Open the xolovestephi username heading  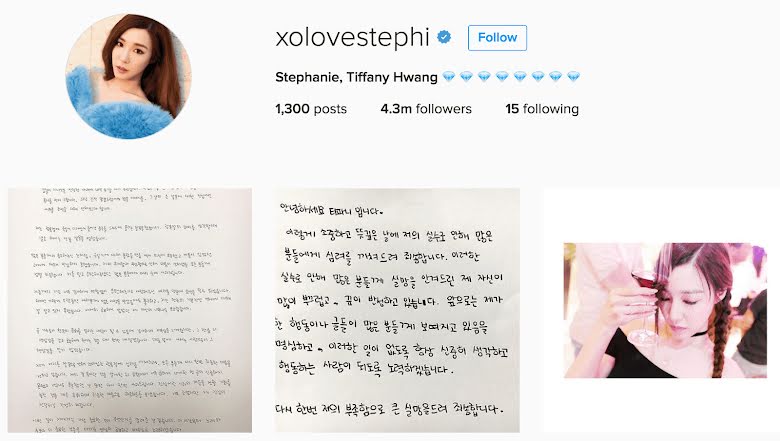[352, 38]
